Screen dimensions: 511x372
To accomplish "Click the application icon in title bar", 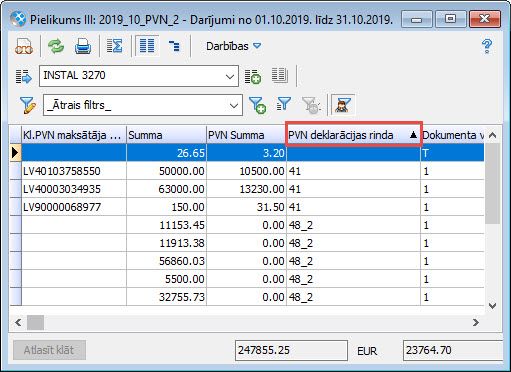I will (18, 19).
